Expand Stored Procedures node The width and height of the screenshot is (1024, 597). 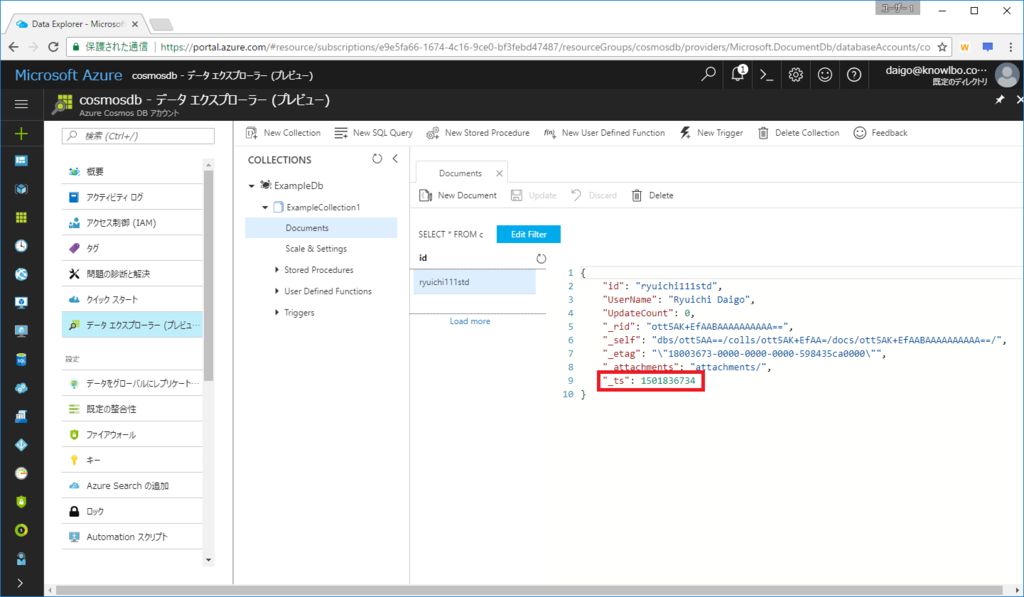(x=277, y=269)
